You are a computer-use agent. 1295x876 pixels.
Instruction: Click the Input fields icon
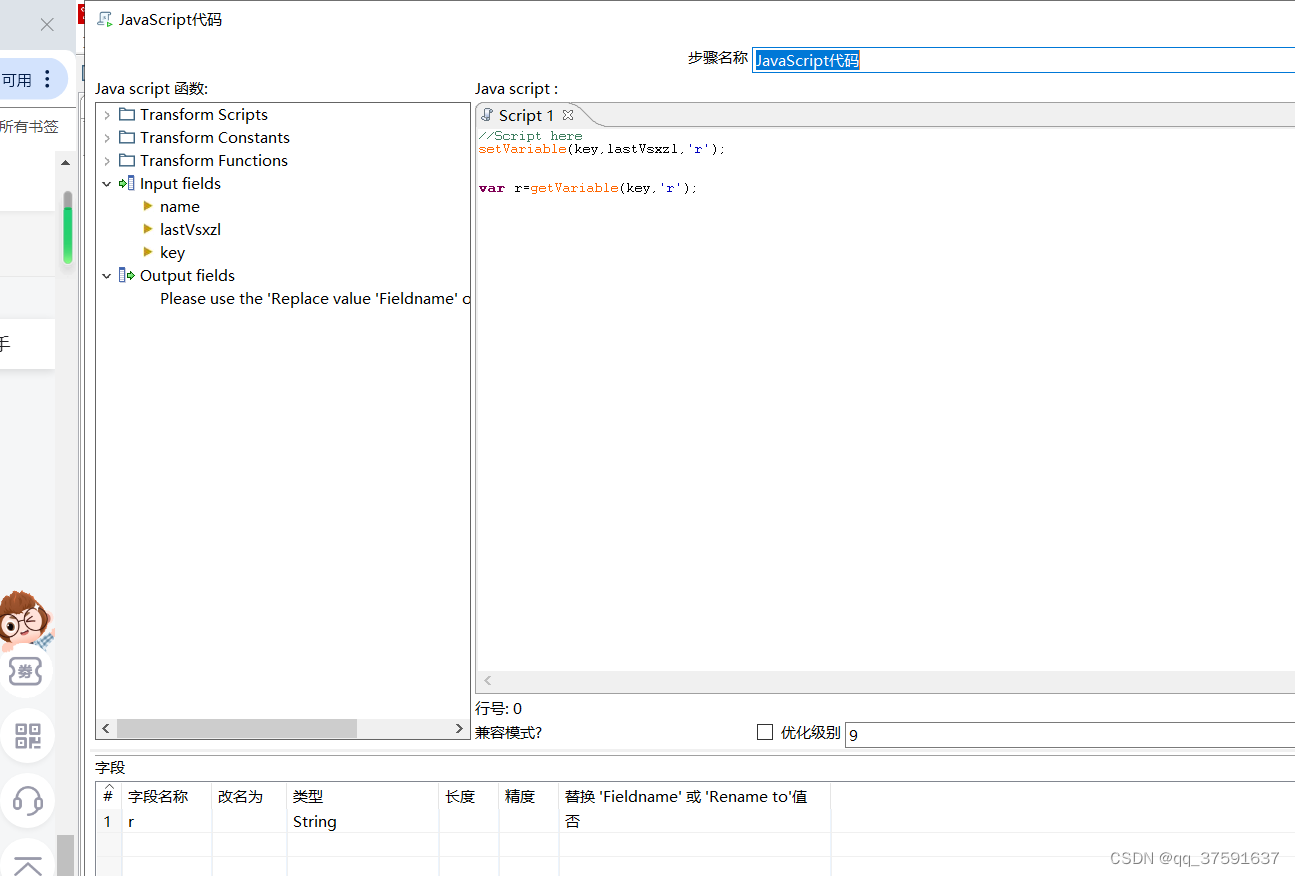(127, 183)
